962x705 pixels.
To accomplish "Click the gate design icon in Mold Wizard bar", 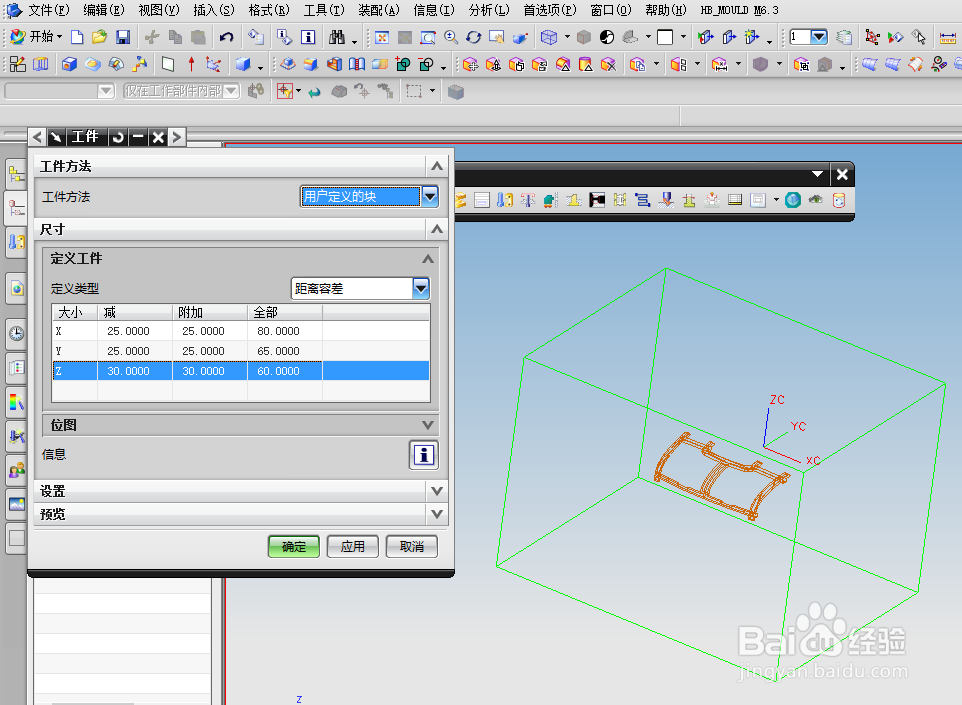I will [x=597, y=200].
